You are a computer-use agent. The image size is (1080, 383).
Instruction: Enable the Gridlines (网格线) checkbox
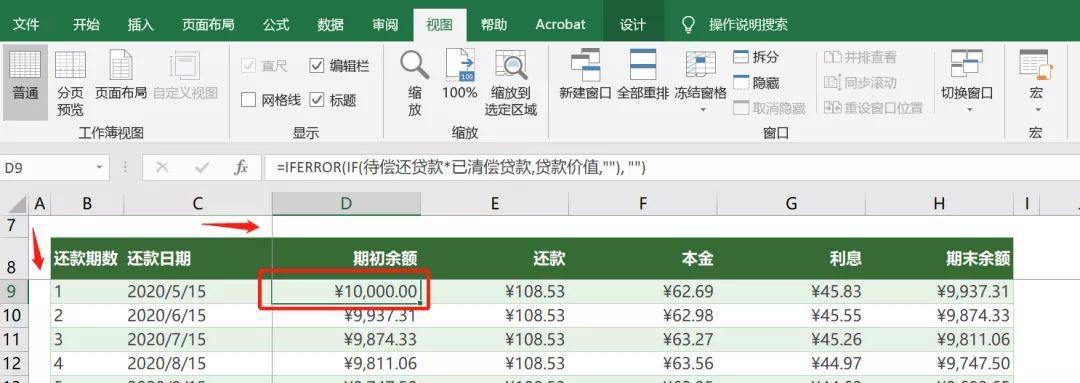249,101
